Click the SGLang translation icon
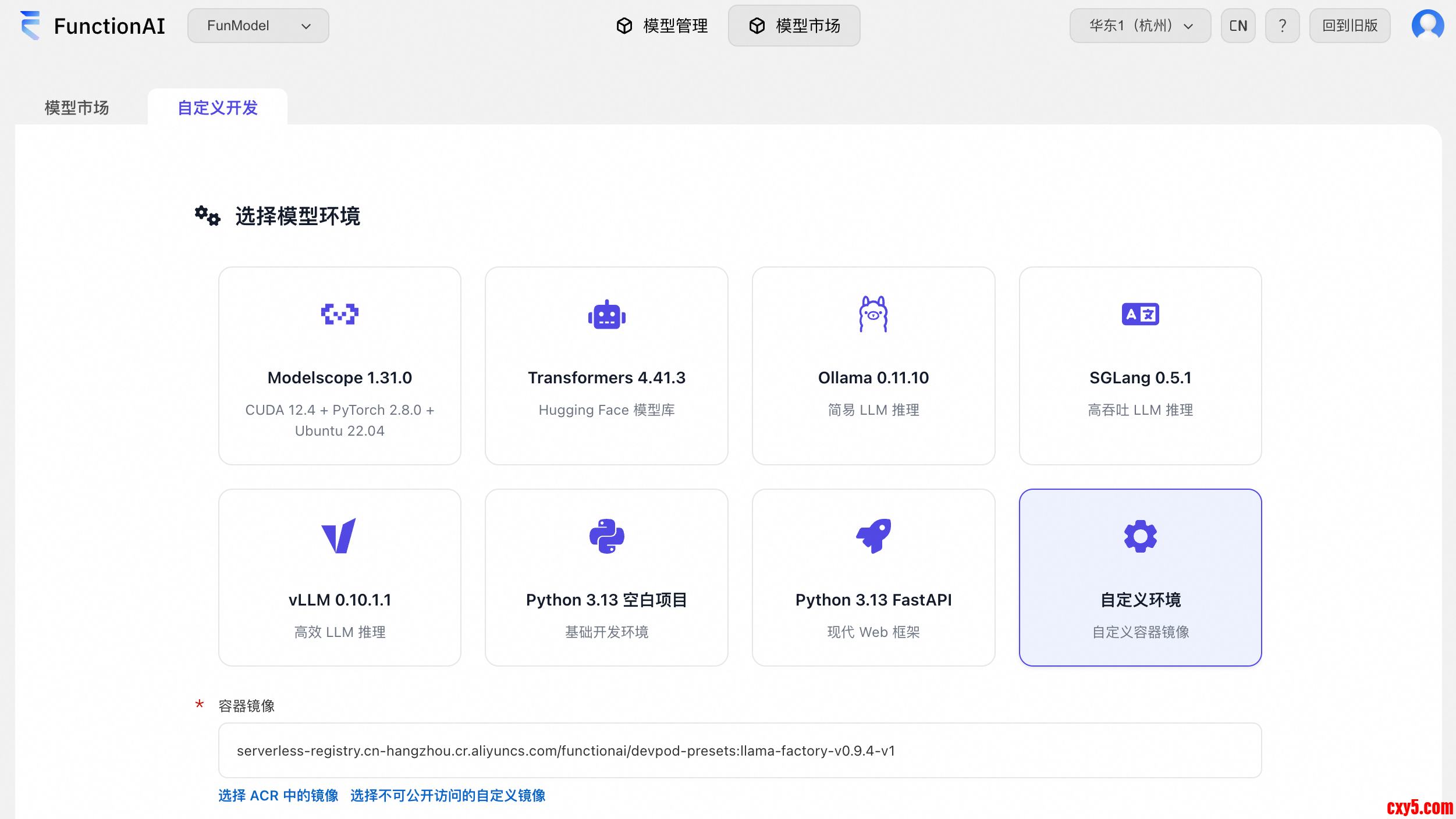The image size is (1456, 819). tap(1140, 314)
